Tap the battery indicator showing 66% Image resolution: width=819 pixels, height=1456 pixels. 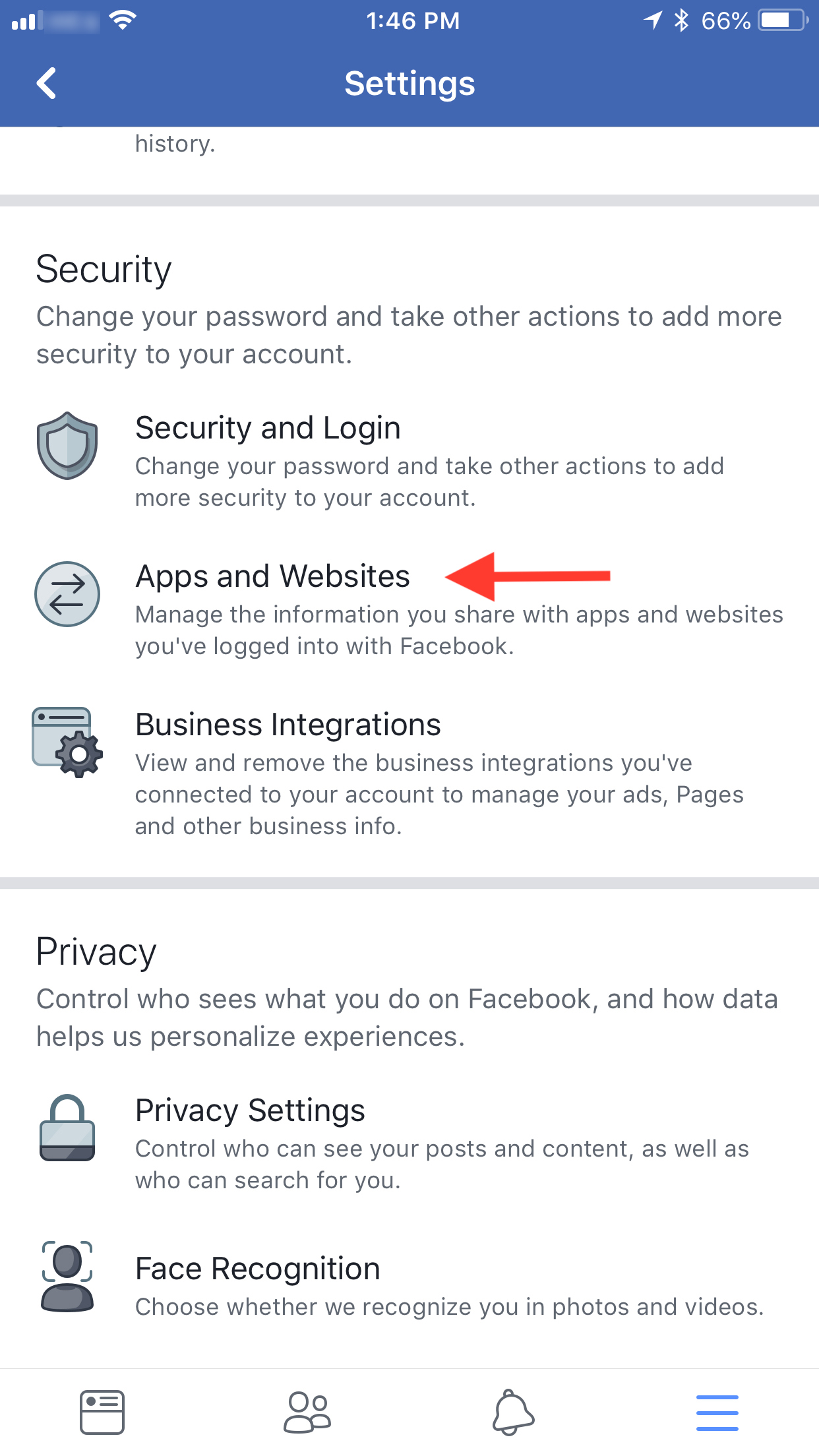(x=781, y=20)
